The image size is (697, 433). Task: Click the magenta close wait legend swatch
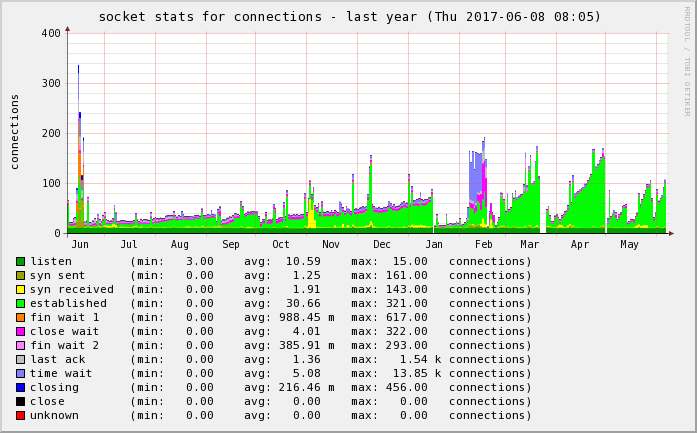pyautogui.click(x=20, y=331)
